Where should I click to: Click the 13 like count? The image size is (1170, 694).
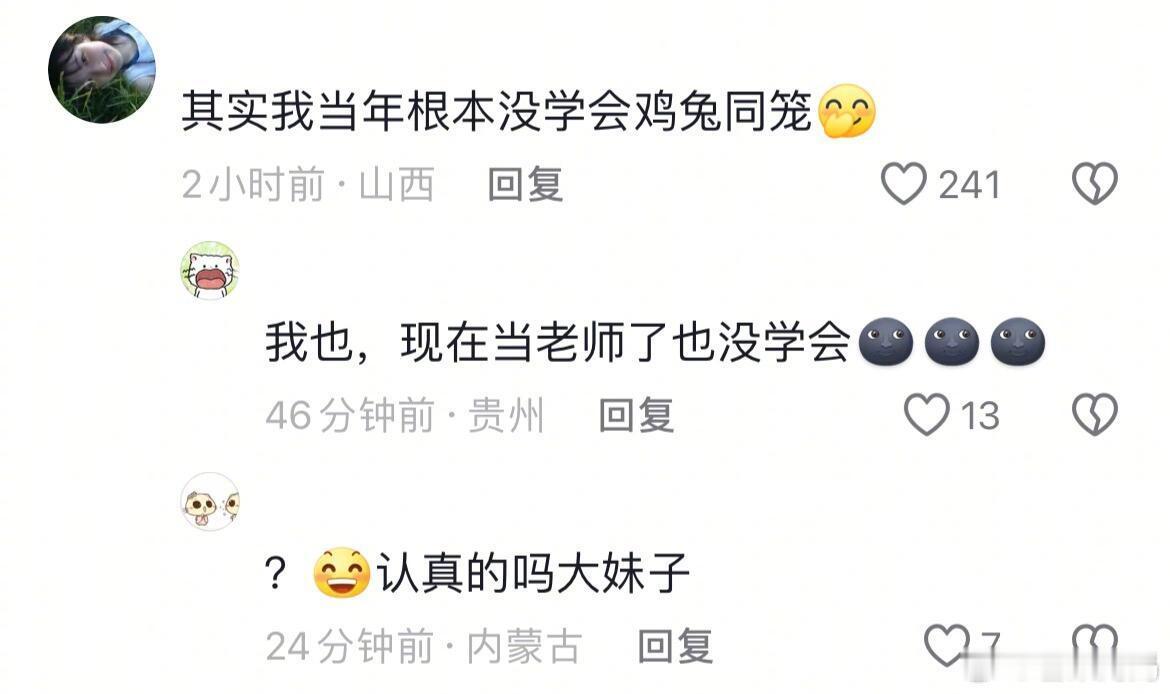tap(980, 416)
